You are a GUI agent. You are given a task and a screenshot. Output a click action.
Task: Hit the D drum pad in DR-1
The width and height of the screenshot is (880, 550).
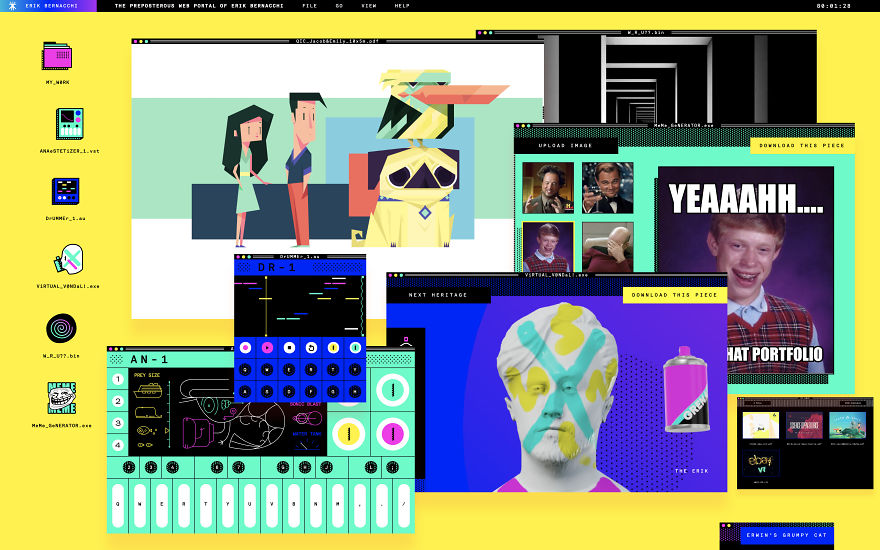(289, 391)
